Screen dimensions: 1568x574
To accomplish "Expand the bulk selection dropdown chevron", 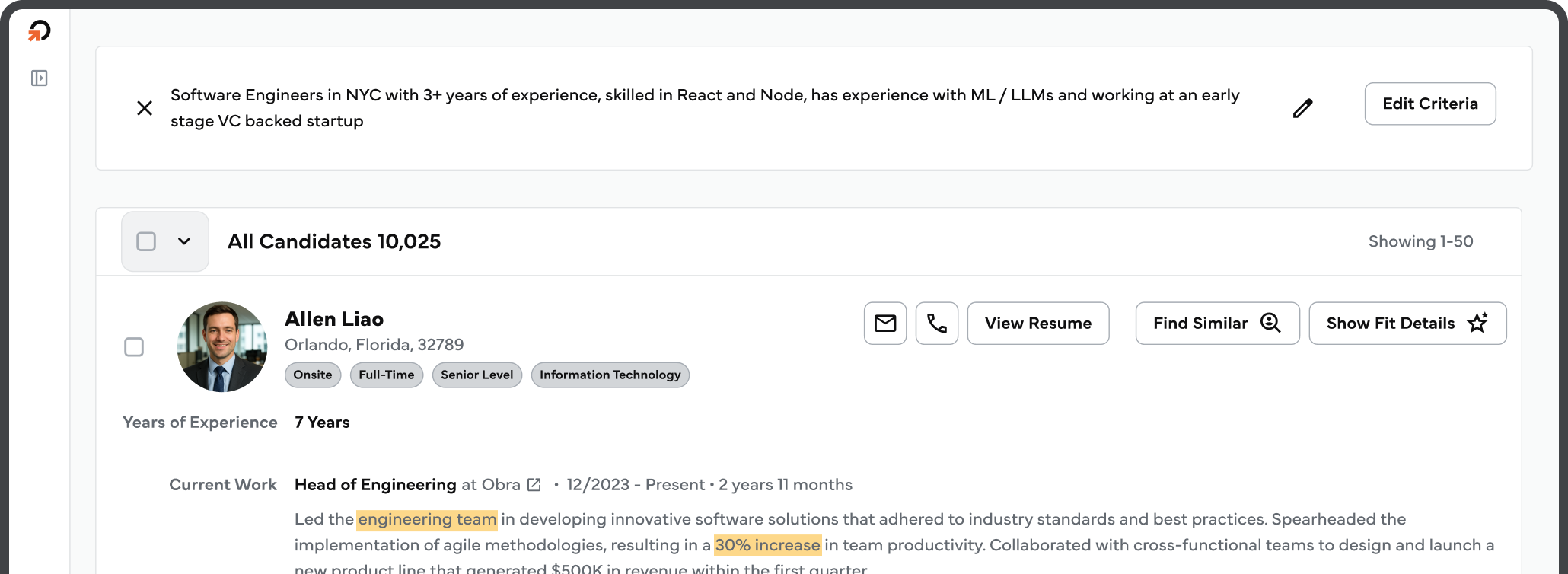I will tap(184, 241).
